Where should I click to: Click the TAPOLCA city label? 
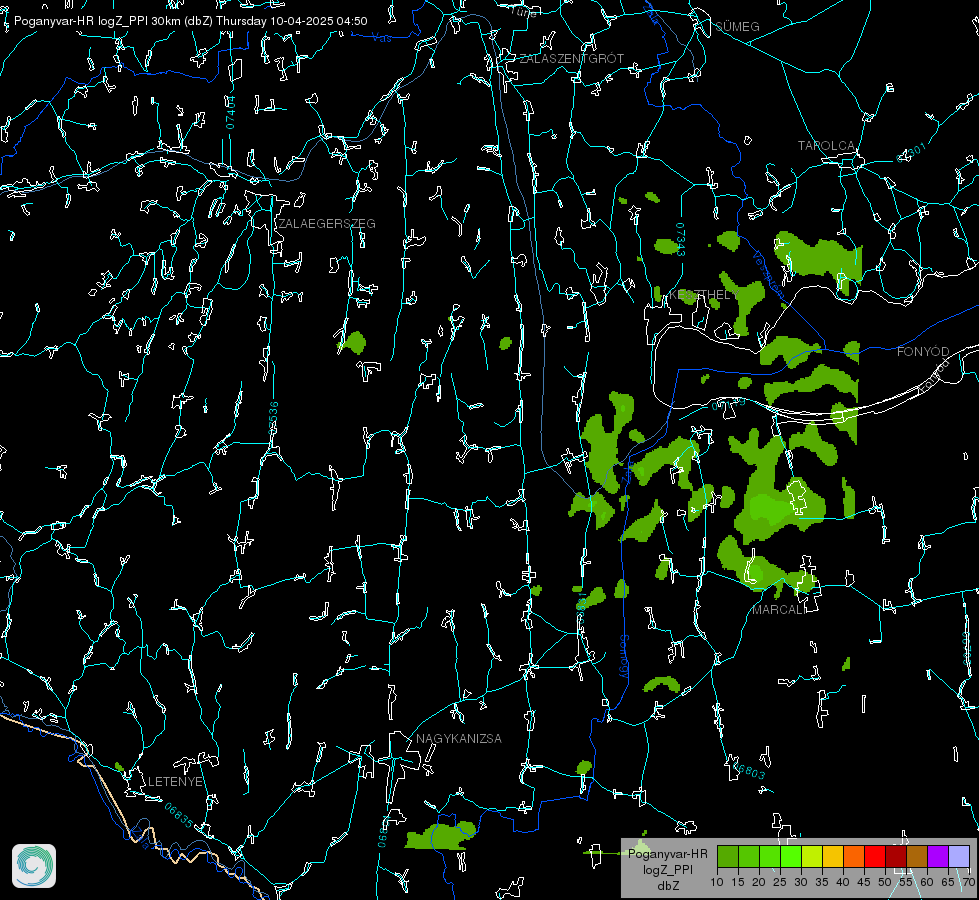(x=826, y=146)
